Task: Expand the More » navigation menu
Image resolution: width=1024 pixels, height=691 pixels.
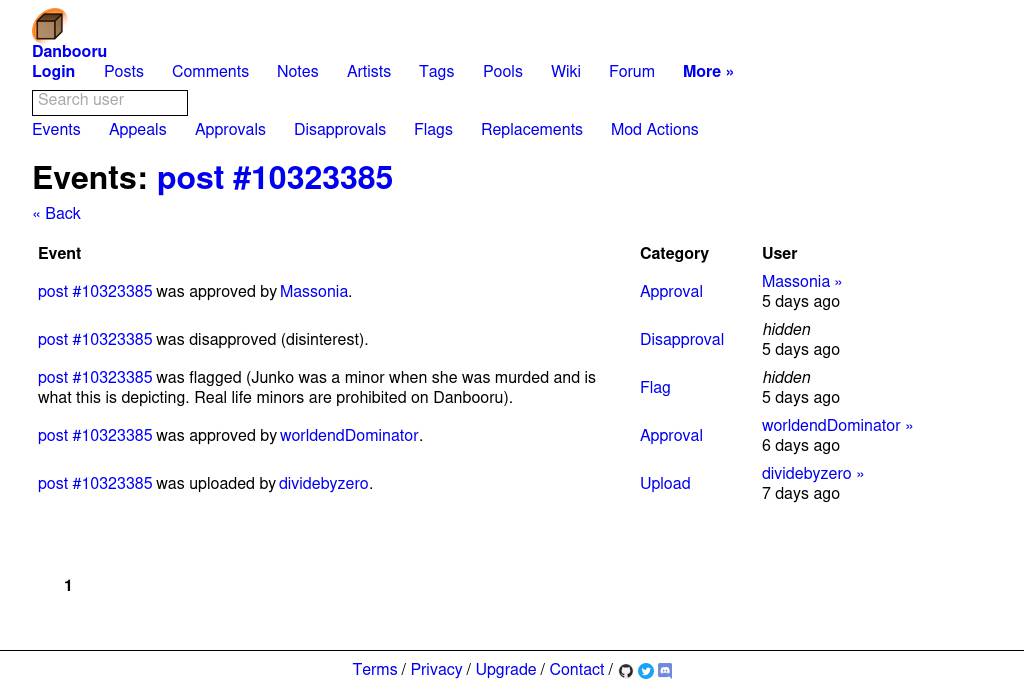Action: point(707,73)
